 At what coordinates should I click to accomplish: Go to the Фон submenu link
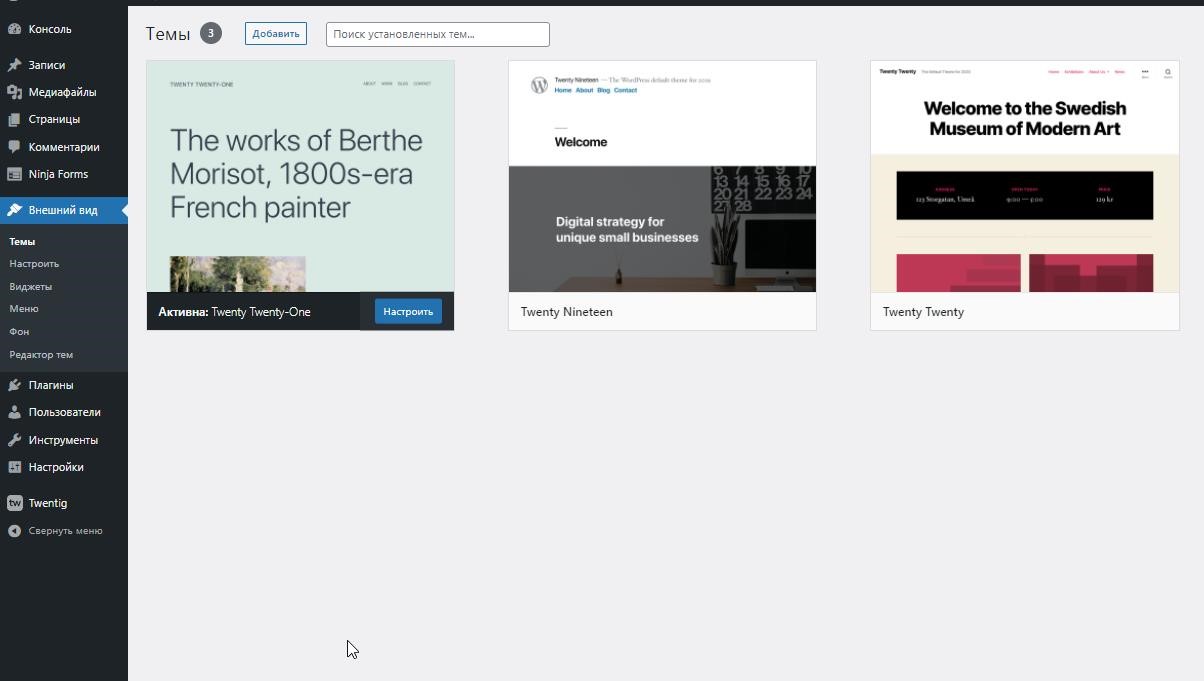(19, 331)
